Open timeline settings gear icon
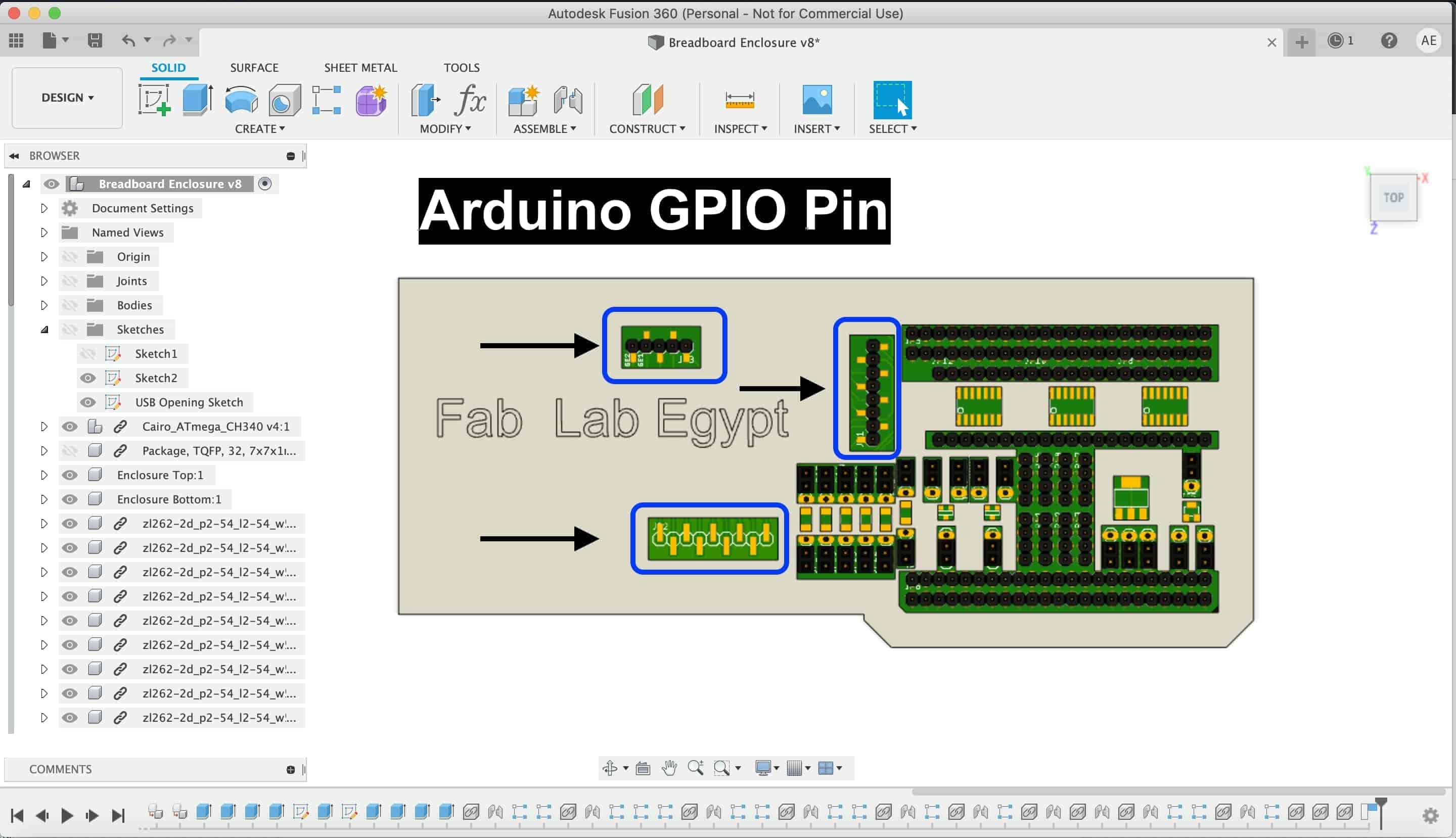Screen dimensions: 1456x838 1430,816
